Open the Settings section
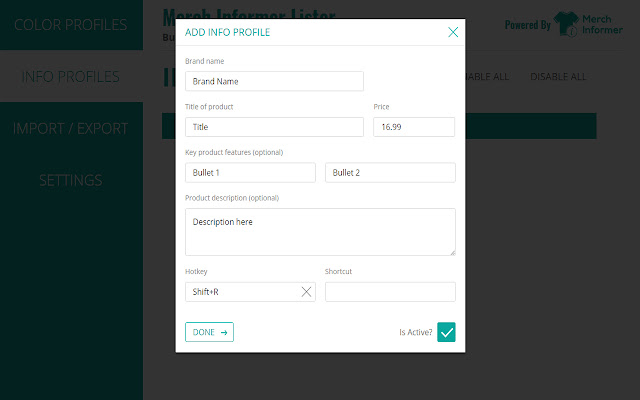This screenshot has width=640, height=400. [71, 180]
